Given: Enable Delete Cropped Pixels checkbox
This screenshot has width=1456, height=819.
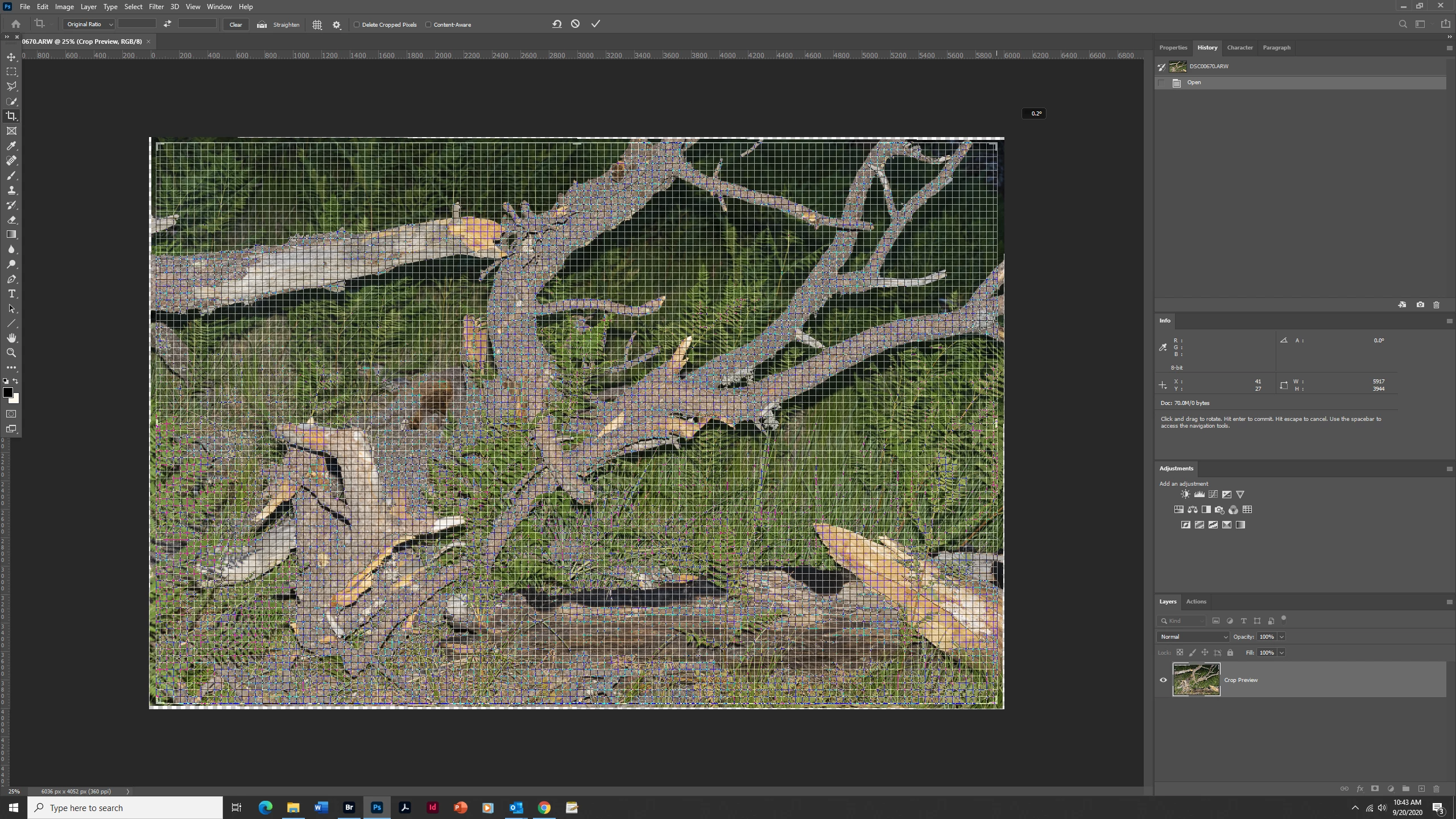Looking at the screenshot, I should (x=357, y=25).
